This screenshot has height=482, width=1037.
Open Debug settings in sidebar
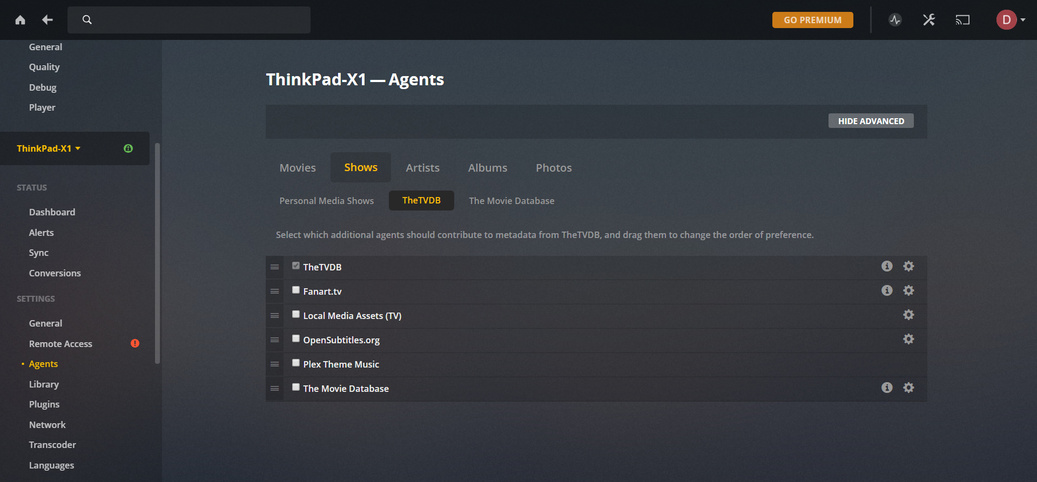tap(43, 87)
